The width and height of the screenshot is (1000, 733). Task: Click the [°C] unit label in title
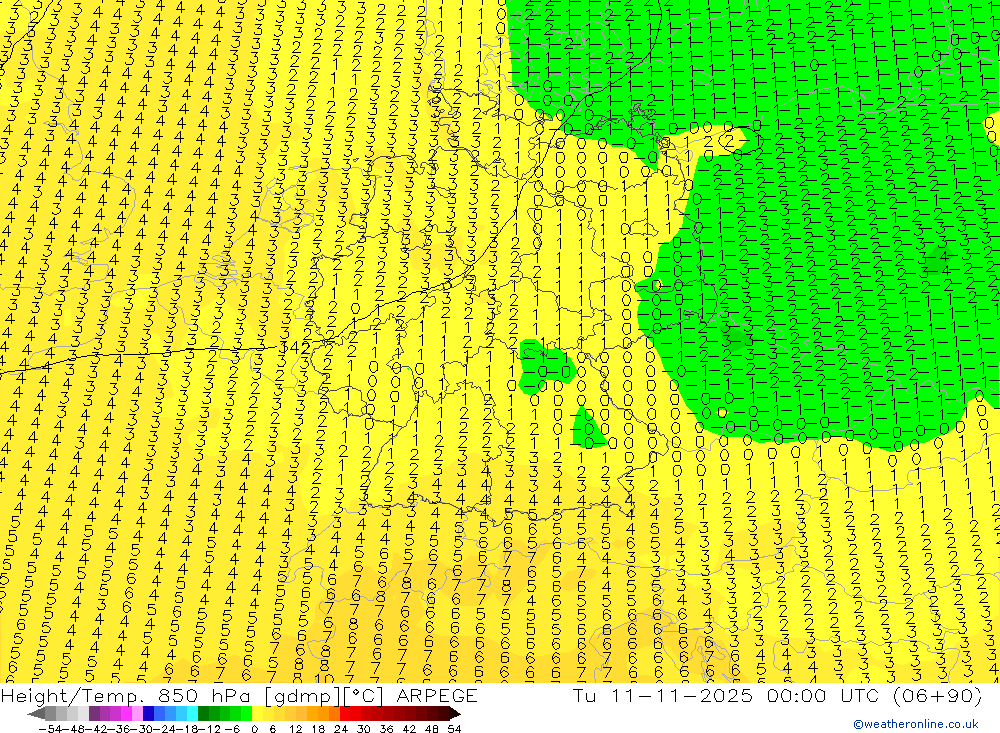point(364,697)
